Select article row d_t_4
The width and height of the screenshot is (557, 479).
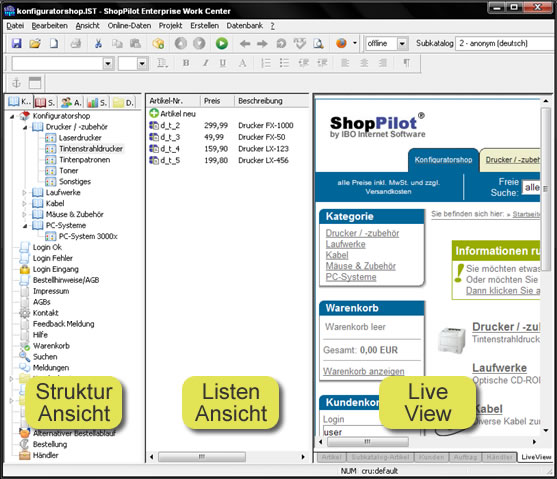click(228, 149)
